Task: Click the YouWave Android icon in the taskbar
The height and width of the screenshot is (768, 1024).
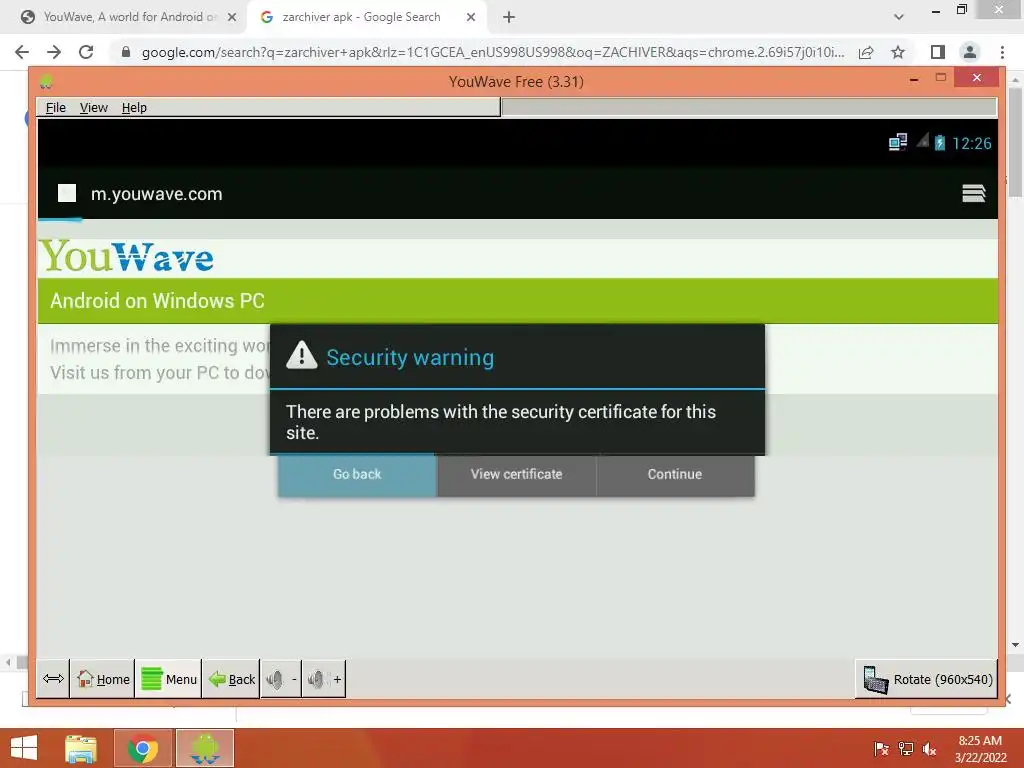Action: click(x=205, y=749)
